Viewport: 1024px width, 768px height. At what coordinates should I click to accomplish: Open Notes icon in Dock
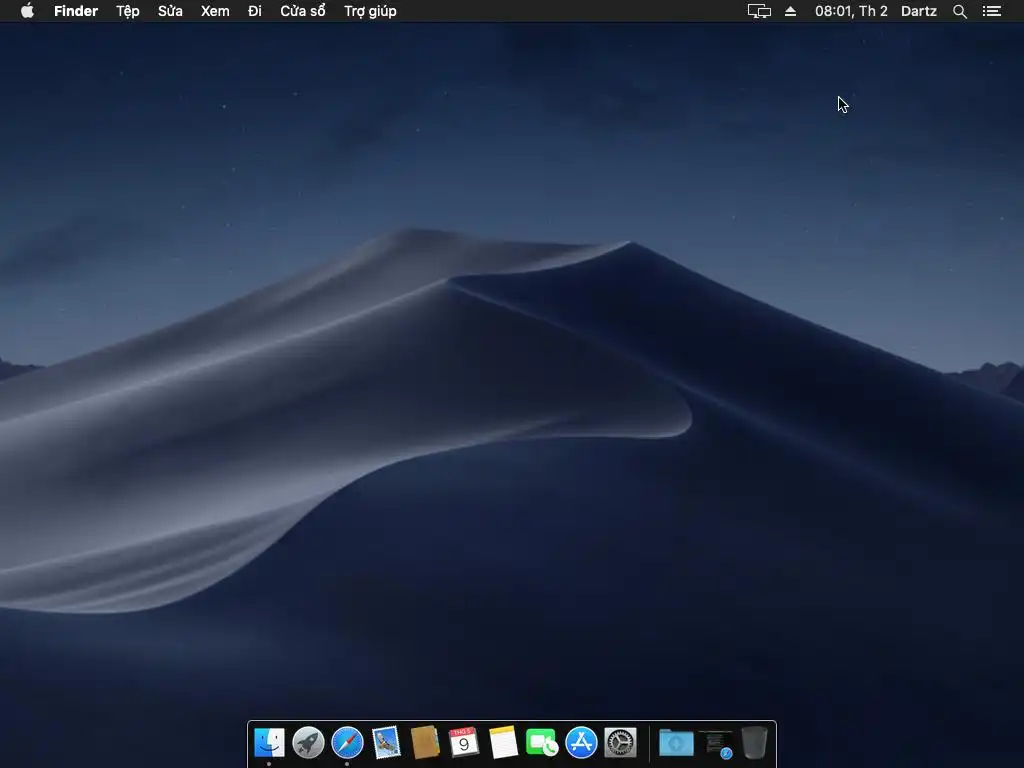503,743
